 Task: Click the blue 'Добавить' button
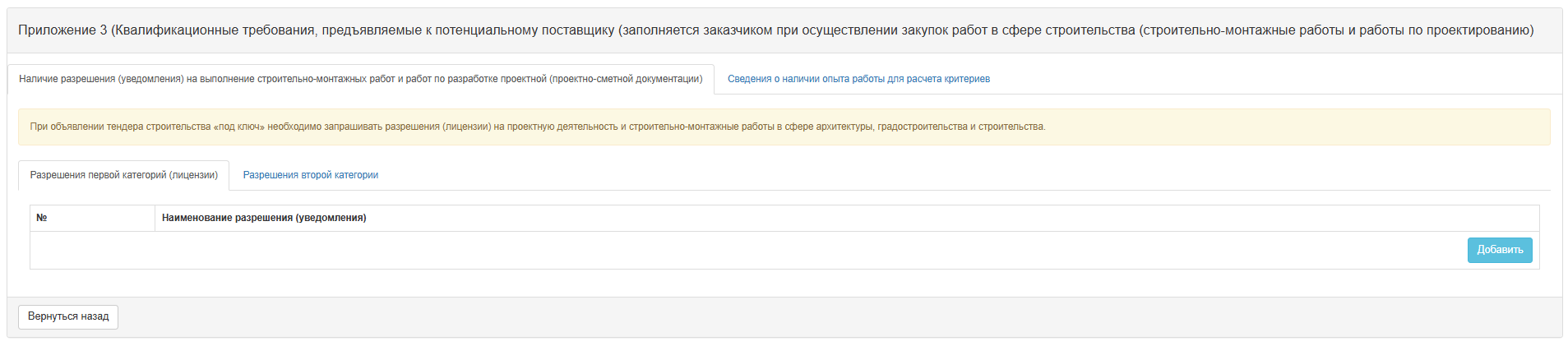click(1500, 250)
